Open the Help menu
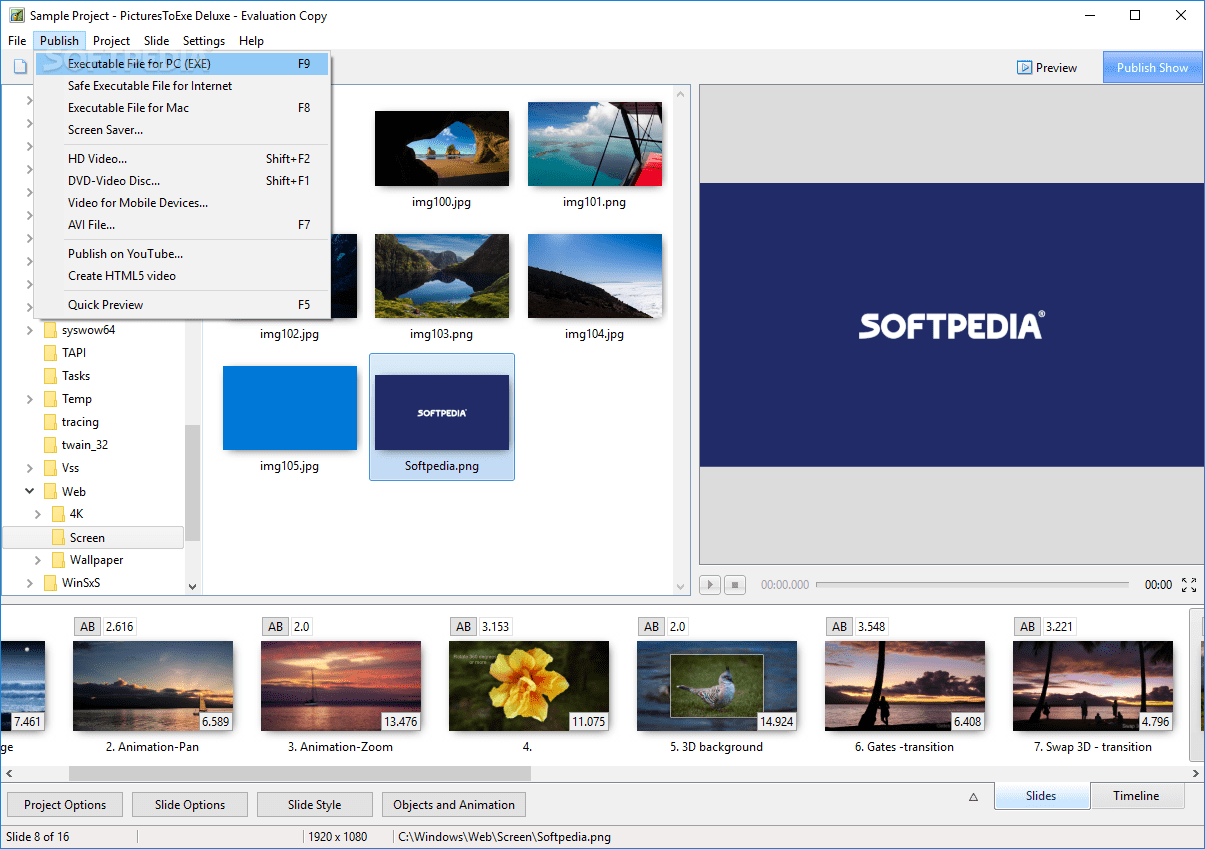1205x849 pixels. tap(251, 41)
